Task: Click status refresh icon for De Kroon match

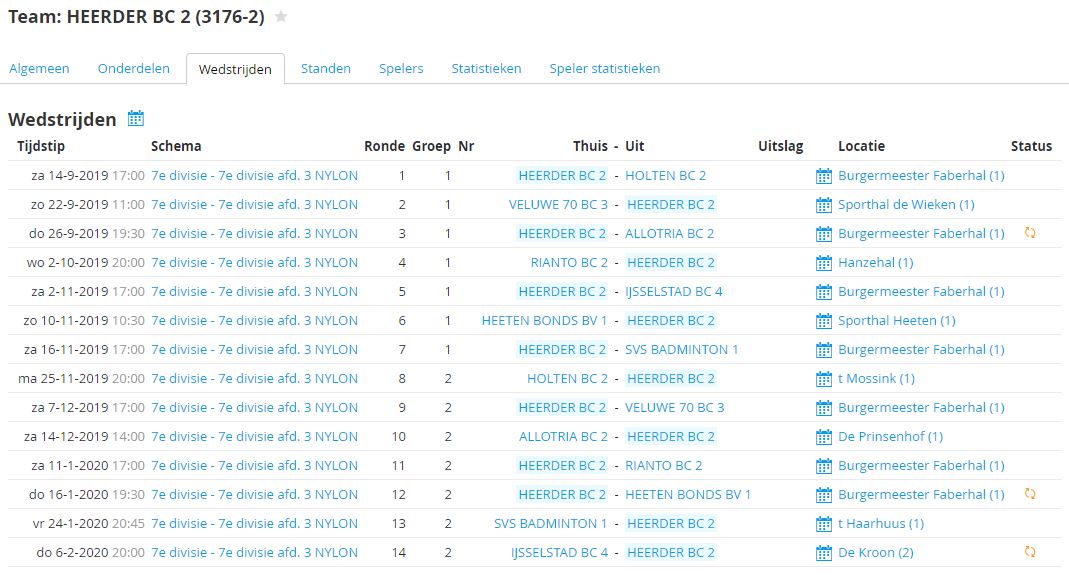Action: (x=1030, y=552)
